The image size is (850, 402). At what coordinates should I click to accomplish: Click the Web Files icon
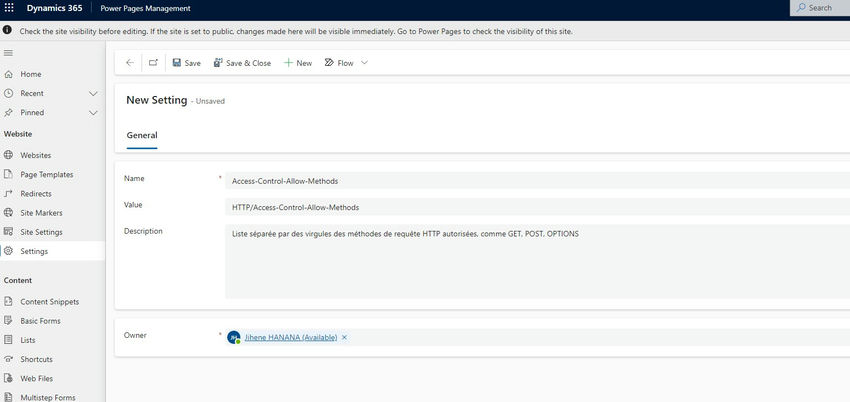coord(8,379)
